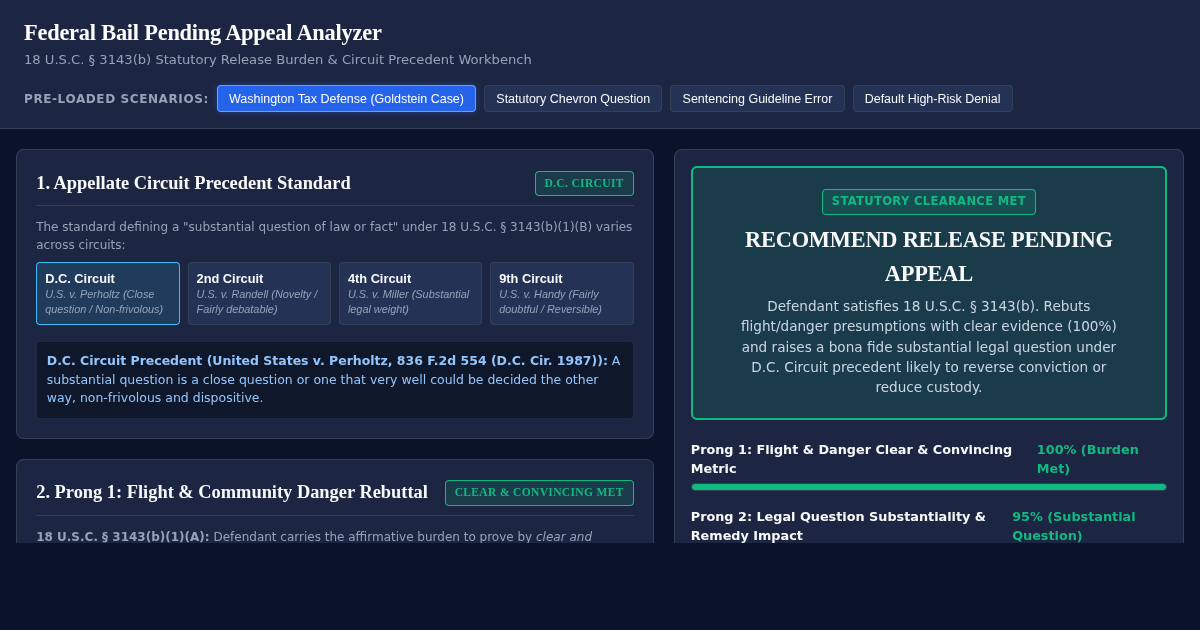Select the D.C. Circuit precedent card
Viewport: 1200px width, 630px height.
108,293
